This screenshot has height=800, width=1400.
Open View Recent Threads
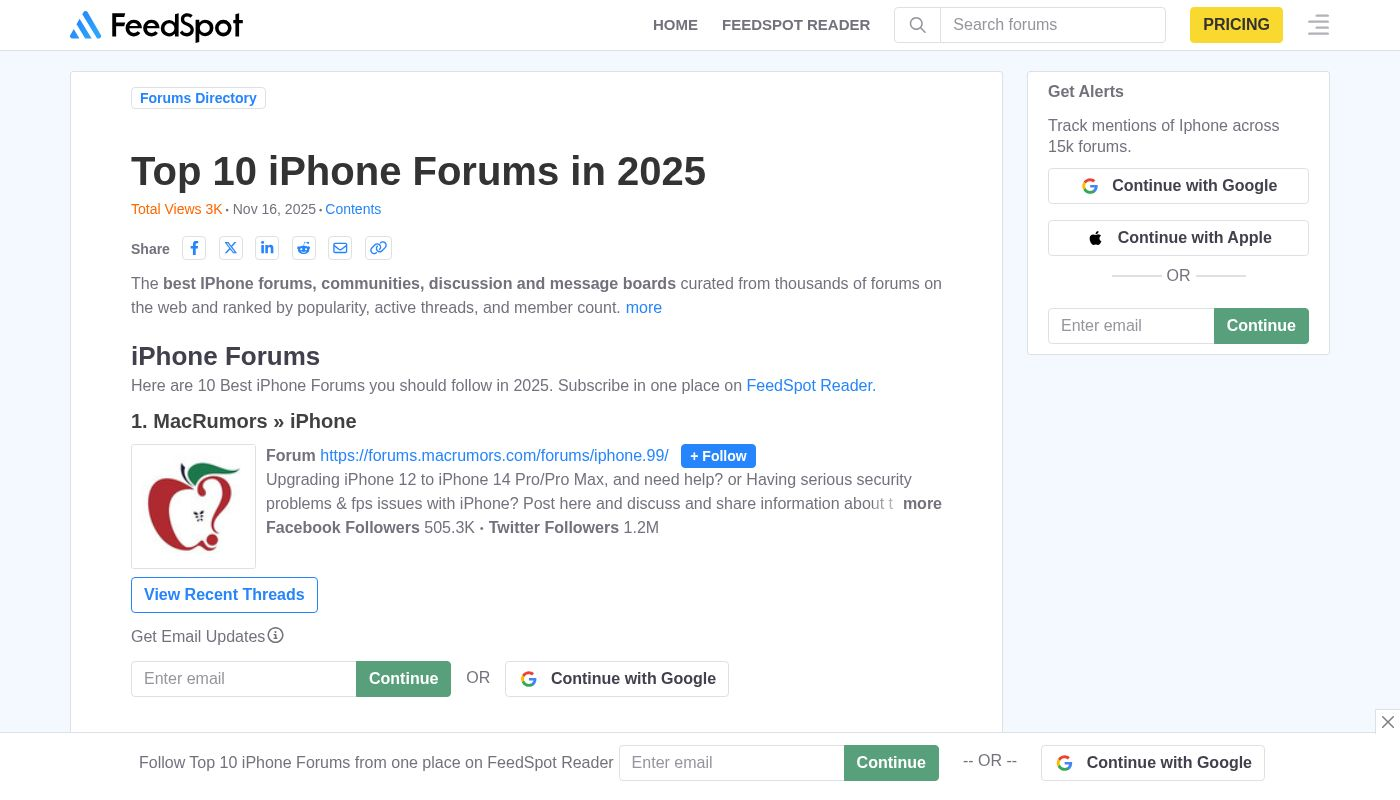224,595
